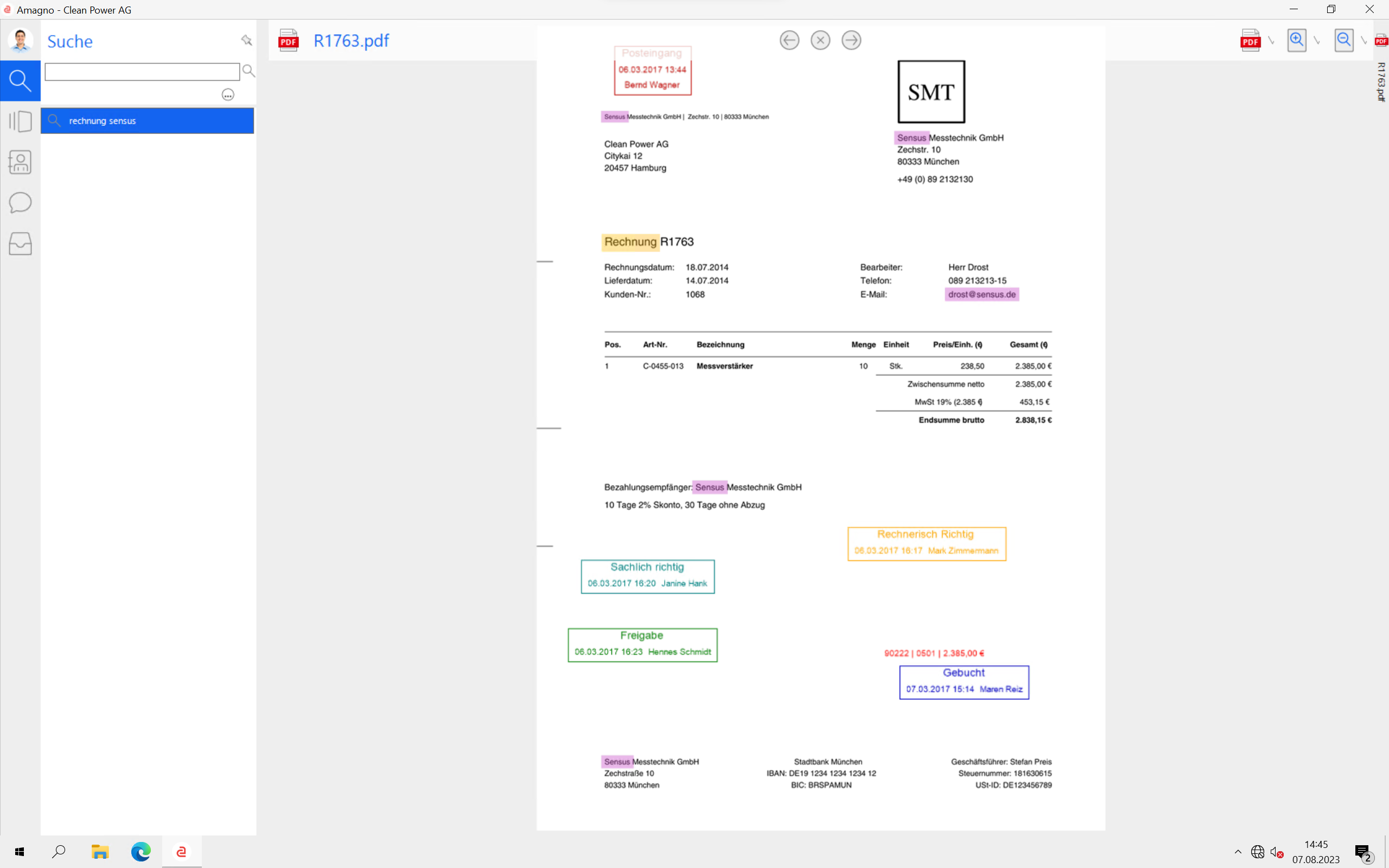Click the R1763.pdf document title
The height and width of the screenshot is (868, 1389).
pyautogui.click(x=351, y=41)
